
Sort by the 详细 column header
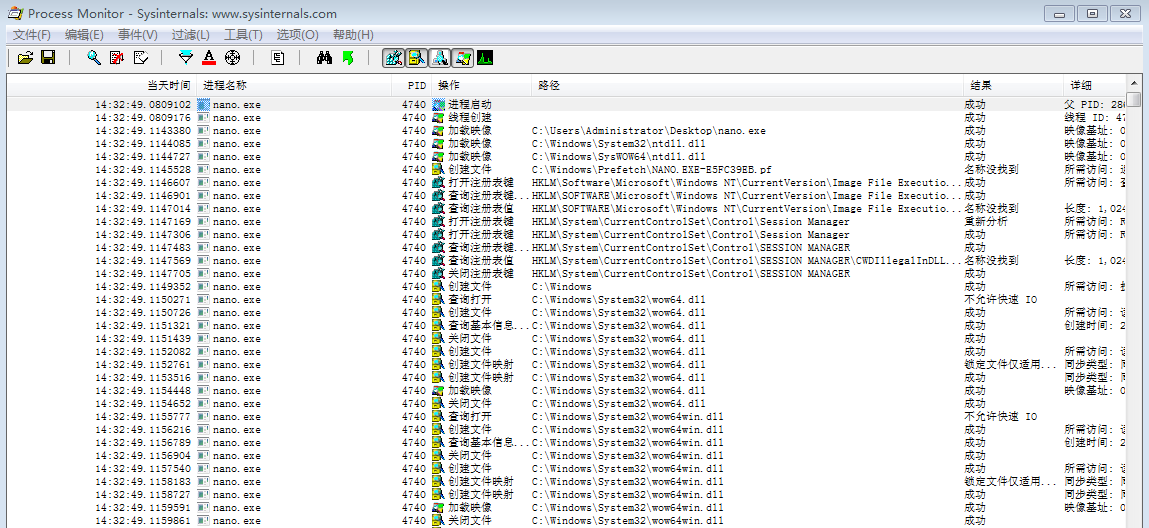tap(1093, 86)
